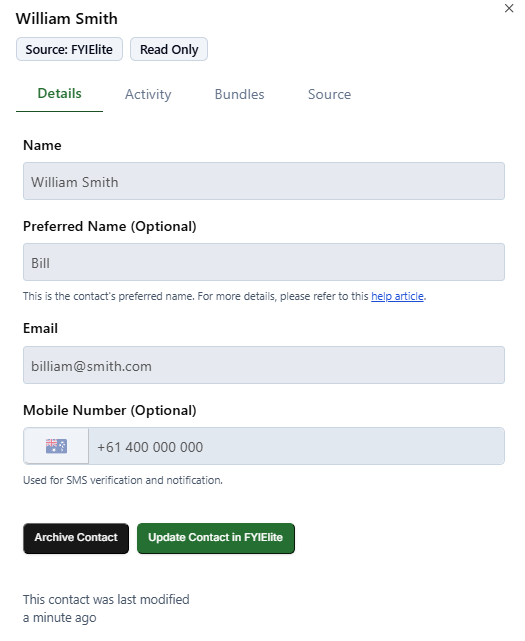Click the Email field billiam@smith.com

tap(264, 365)
